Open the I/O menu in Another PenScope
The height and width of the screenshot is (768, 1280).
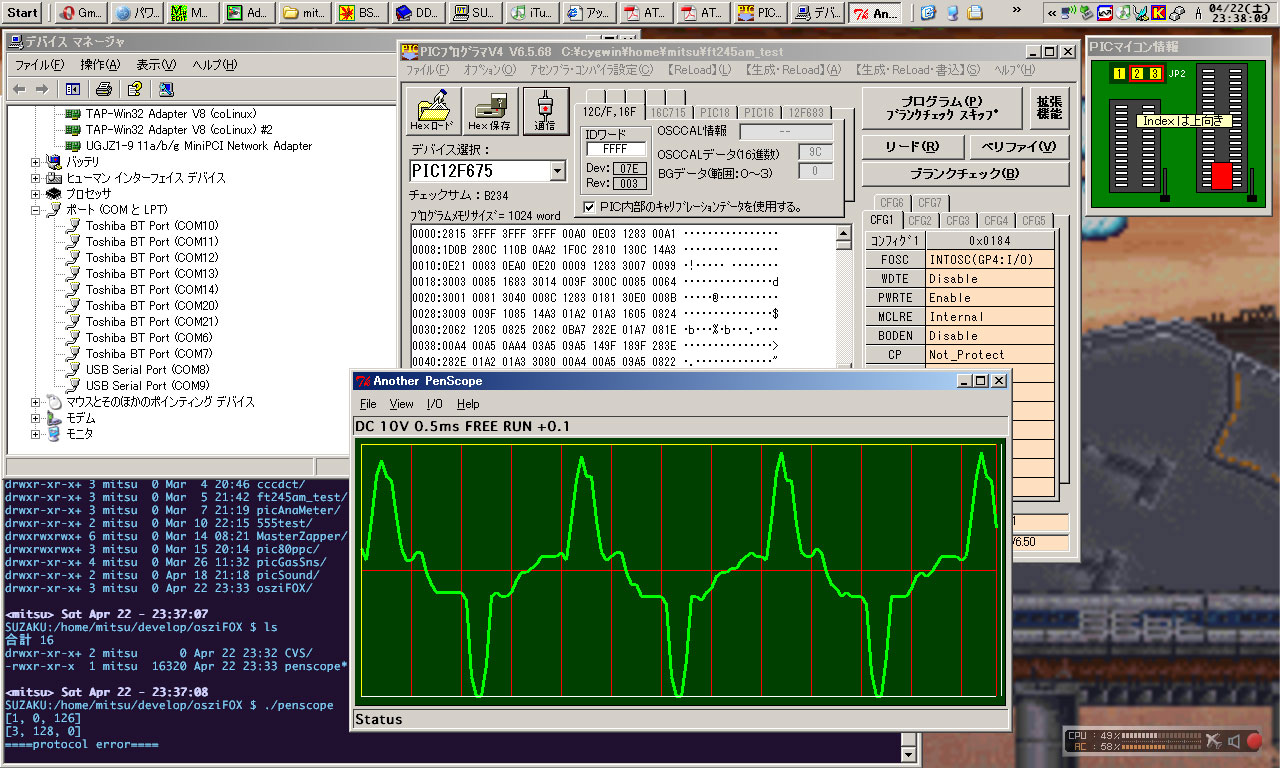click(434, 404)
